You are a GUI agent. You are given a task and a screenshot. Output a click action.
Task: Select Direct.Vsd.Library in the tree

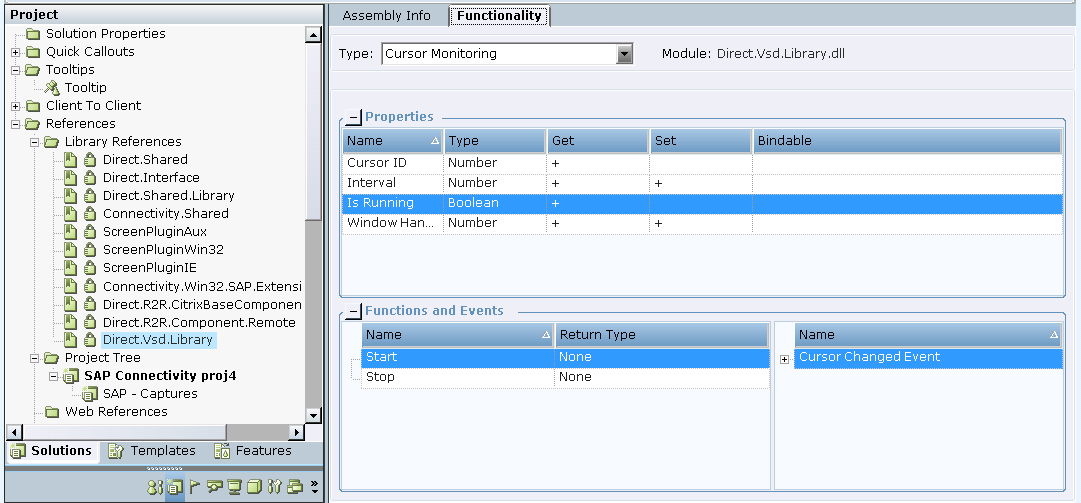158,340
